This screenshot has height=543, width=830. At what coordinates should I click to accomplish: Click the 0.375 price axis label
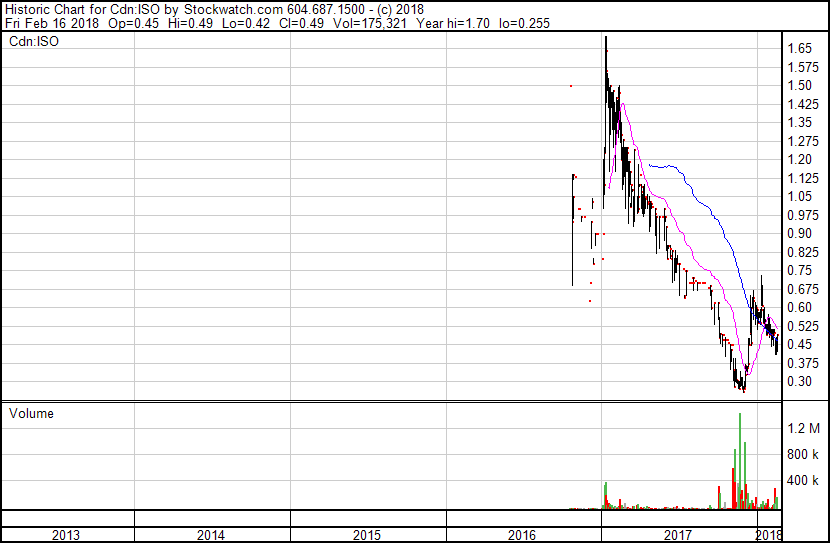[803, 364]
